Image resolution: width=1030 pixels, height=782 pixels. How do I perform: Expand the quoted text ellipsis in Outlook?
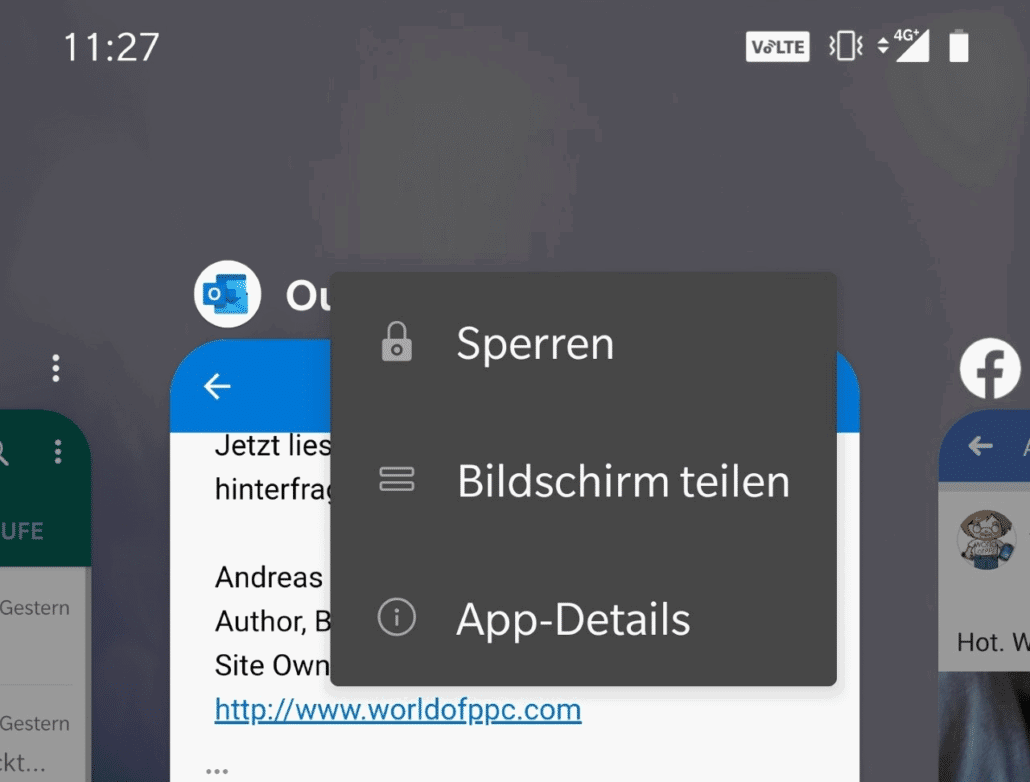[217, 771]
